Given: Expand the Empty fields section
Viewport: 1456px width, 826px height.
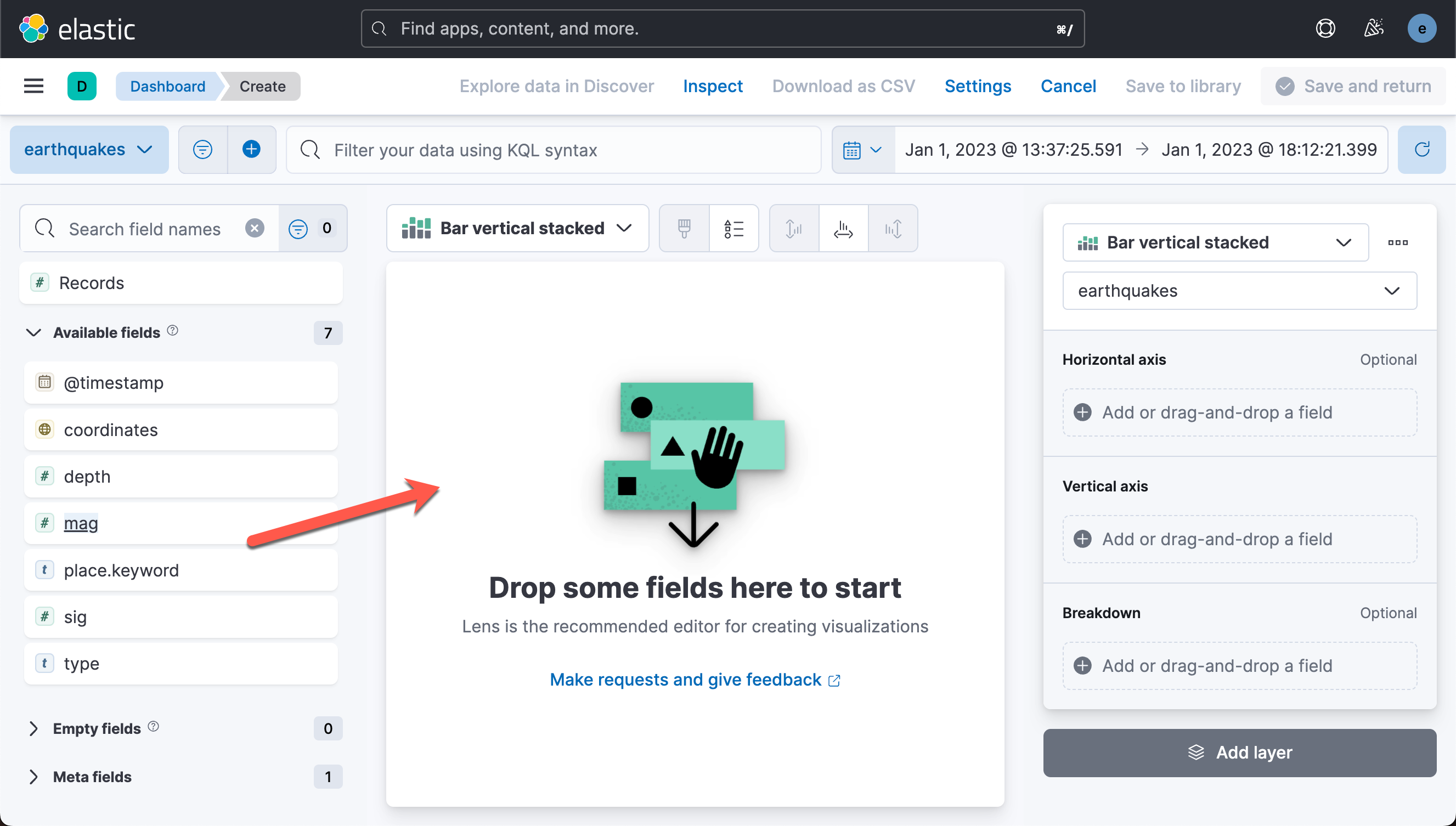Looking at the screenshot, I should (x=34, y=728).
